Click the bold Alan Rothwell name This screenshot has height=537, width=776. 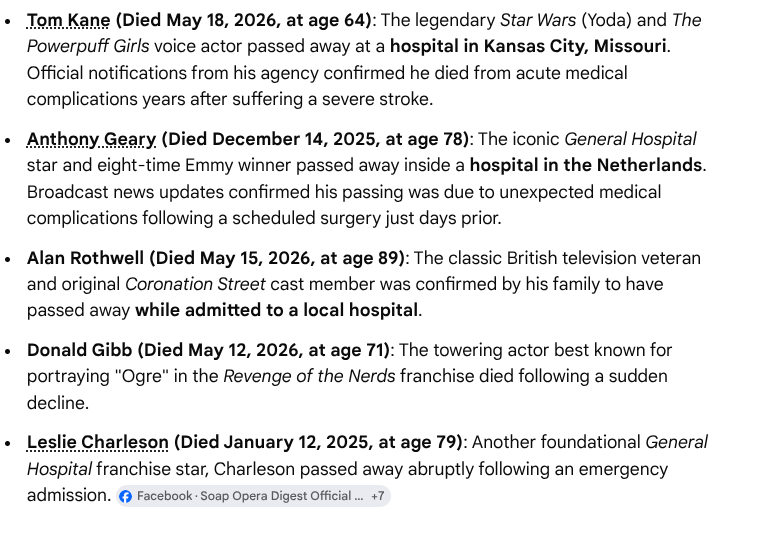tap(85, 258)
